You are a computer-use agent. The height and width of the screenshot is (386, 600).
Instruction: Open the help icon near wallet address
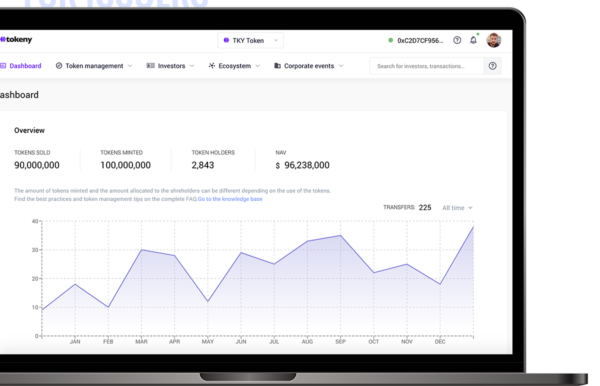(x=457, y=40)
